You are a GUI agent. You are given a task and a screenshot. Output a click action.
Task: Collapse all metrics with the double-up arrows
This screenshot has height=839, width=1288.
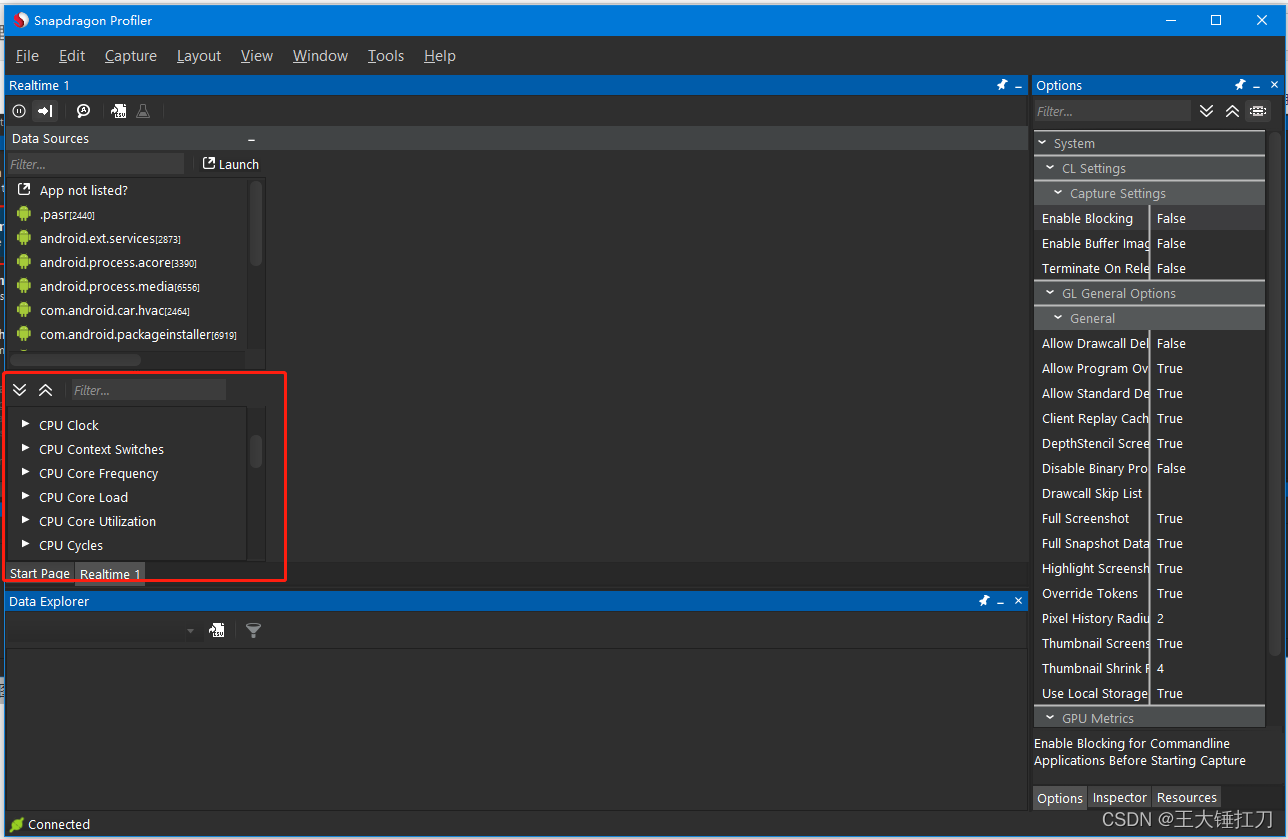click(45, 390)
